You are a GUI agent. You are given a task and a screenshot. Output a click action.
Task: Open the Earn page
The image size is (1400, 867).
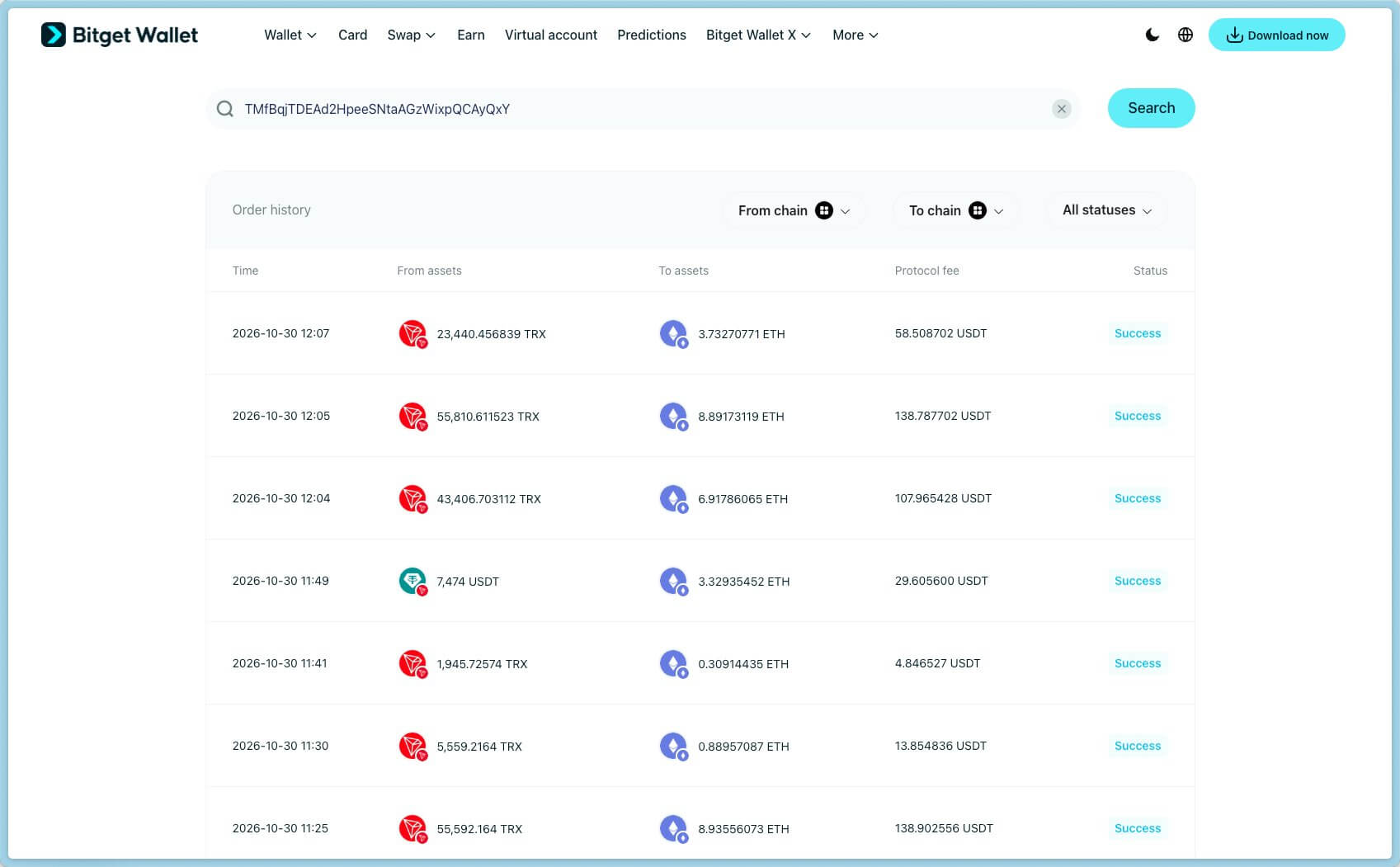(x=471, y=35)
